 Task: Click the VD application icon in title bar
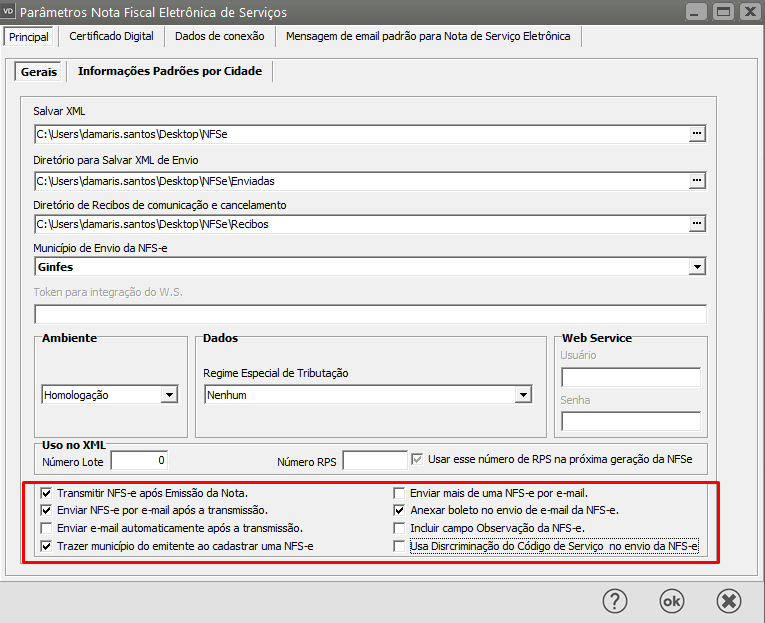pyautogui.click(x=10, y=12)
